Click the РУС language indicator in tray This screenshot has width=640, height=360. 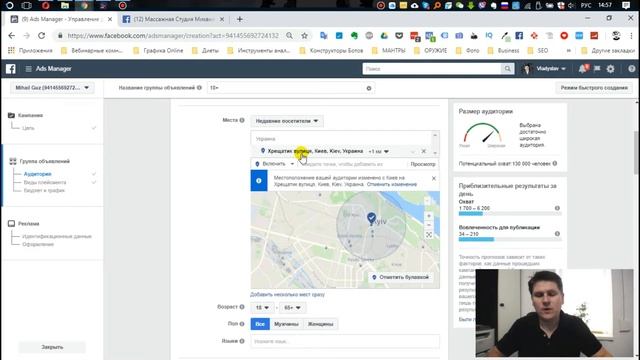(586, 5)
